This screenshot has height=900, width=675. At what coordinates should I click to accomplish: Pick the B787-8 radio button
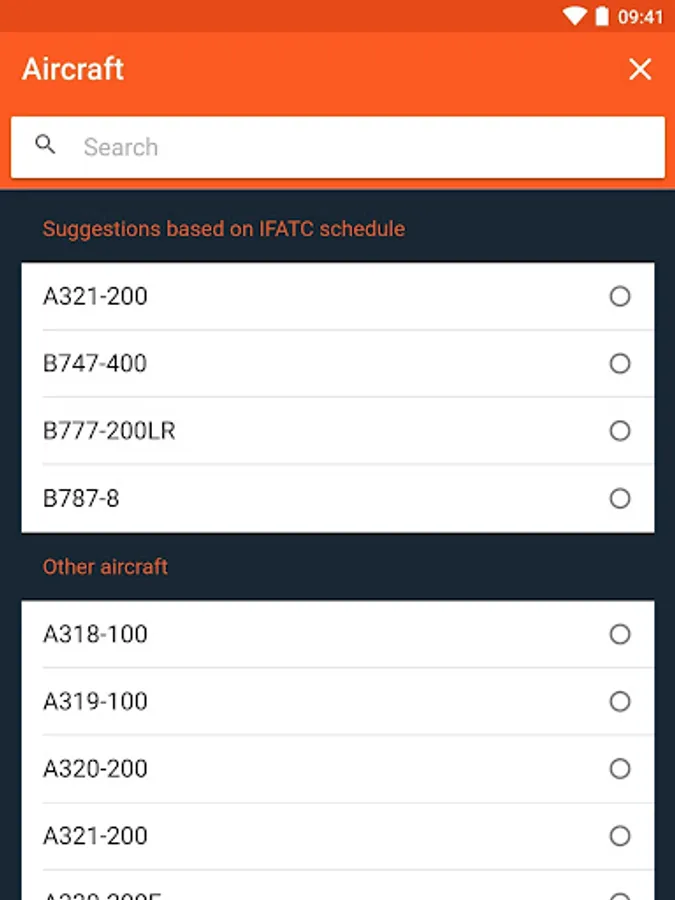pos(620,498)
